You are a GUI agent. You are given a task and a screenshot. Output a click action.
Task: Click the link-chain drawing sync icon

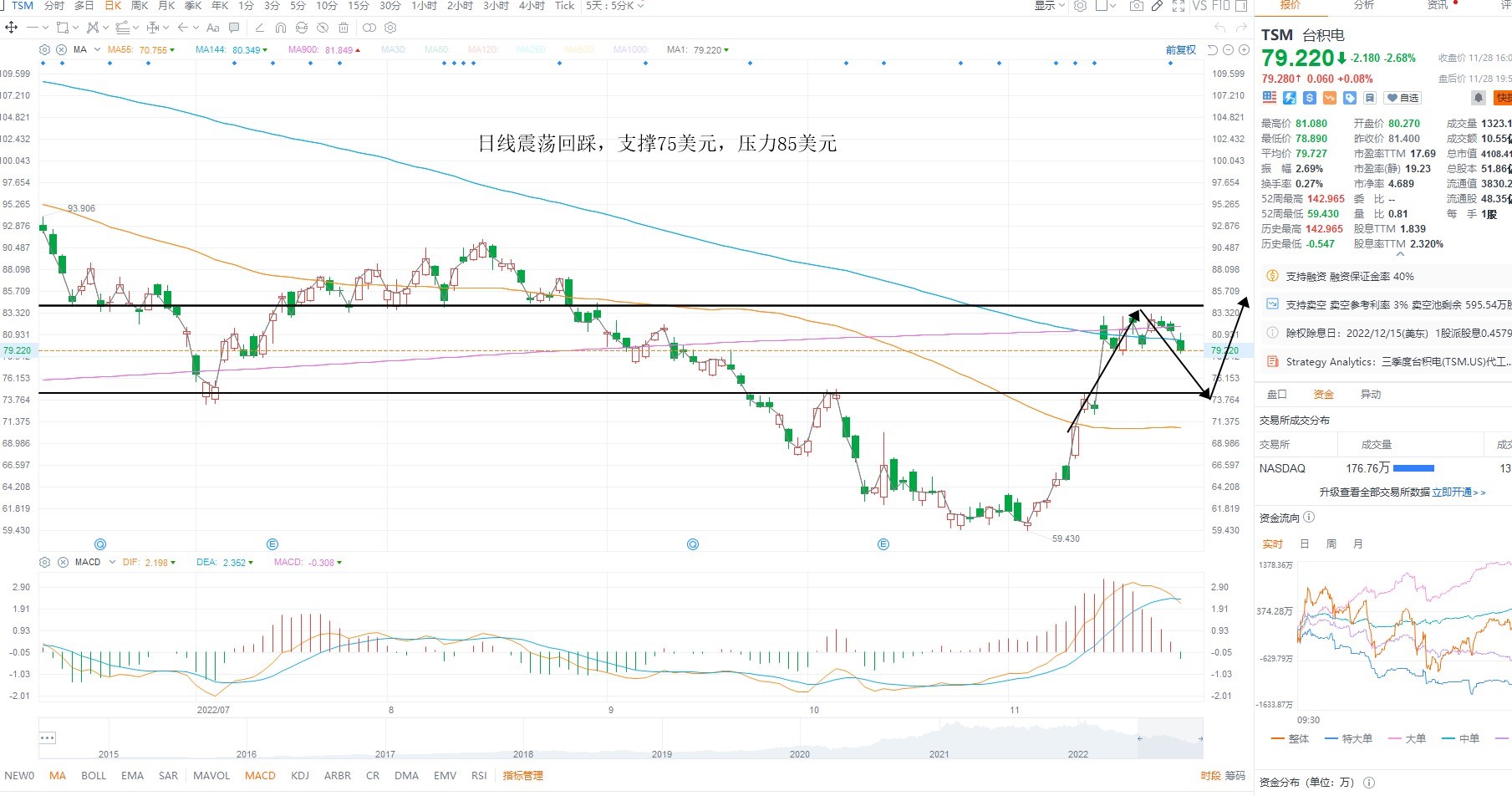(x=369, y=28)
